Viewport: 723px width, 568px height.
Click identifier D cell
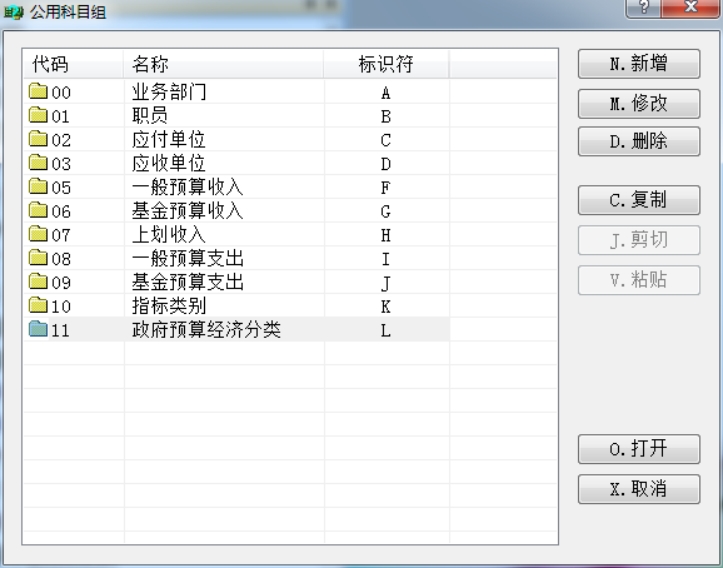click(x=386, y=164)
